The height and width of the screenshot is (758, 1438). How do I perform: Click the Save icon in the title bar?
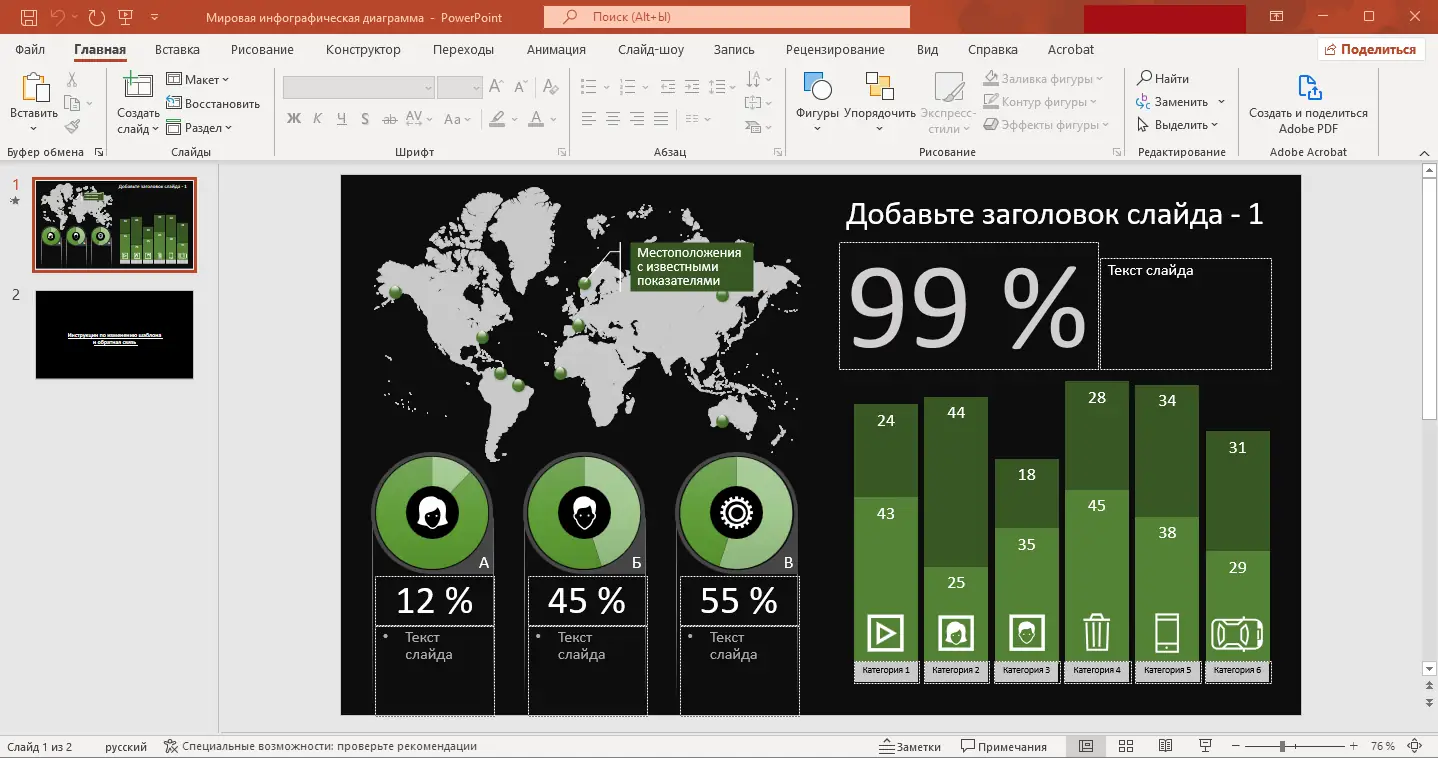29,17
